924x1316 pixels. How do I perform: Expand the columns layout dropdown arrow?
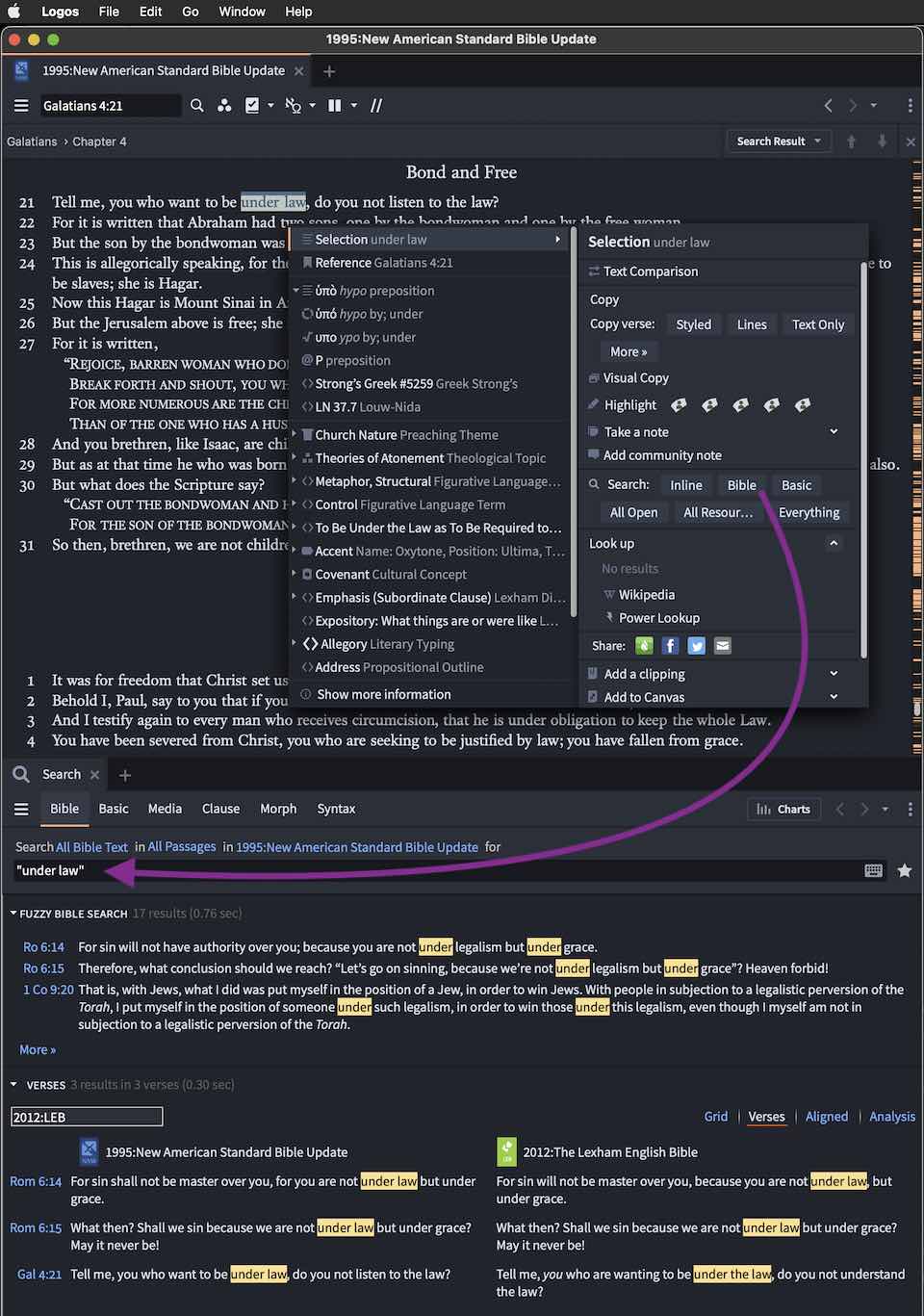pos(354,106)
